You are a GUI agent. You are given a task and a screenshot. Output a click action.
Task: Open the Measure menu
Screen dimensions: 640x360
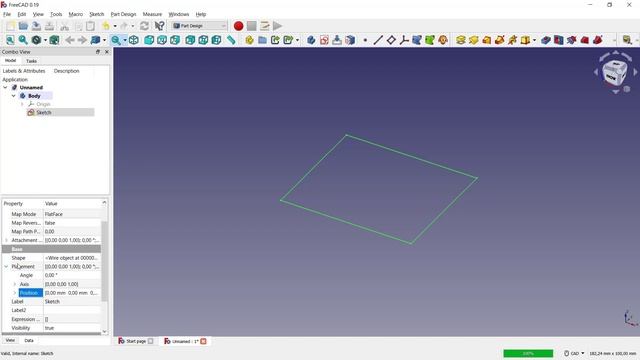152,14
